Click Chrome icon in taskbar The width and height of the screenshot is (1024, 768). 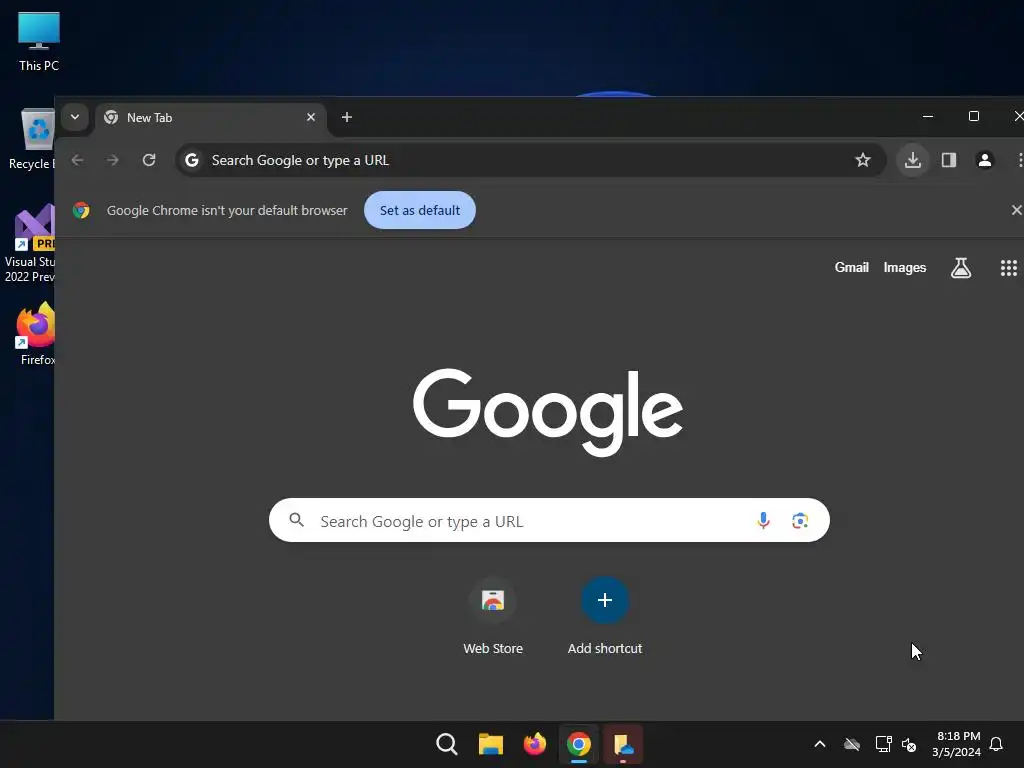[x=579, y=744]
